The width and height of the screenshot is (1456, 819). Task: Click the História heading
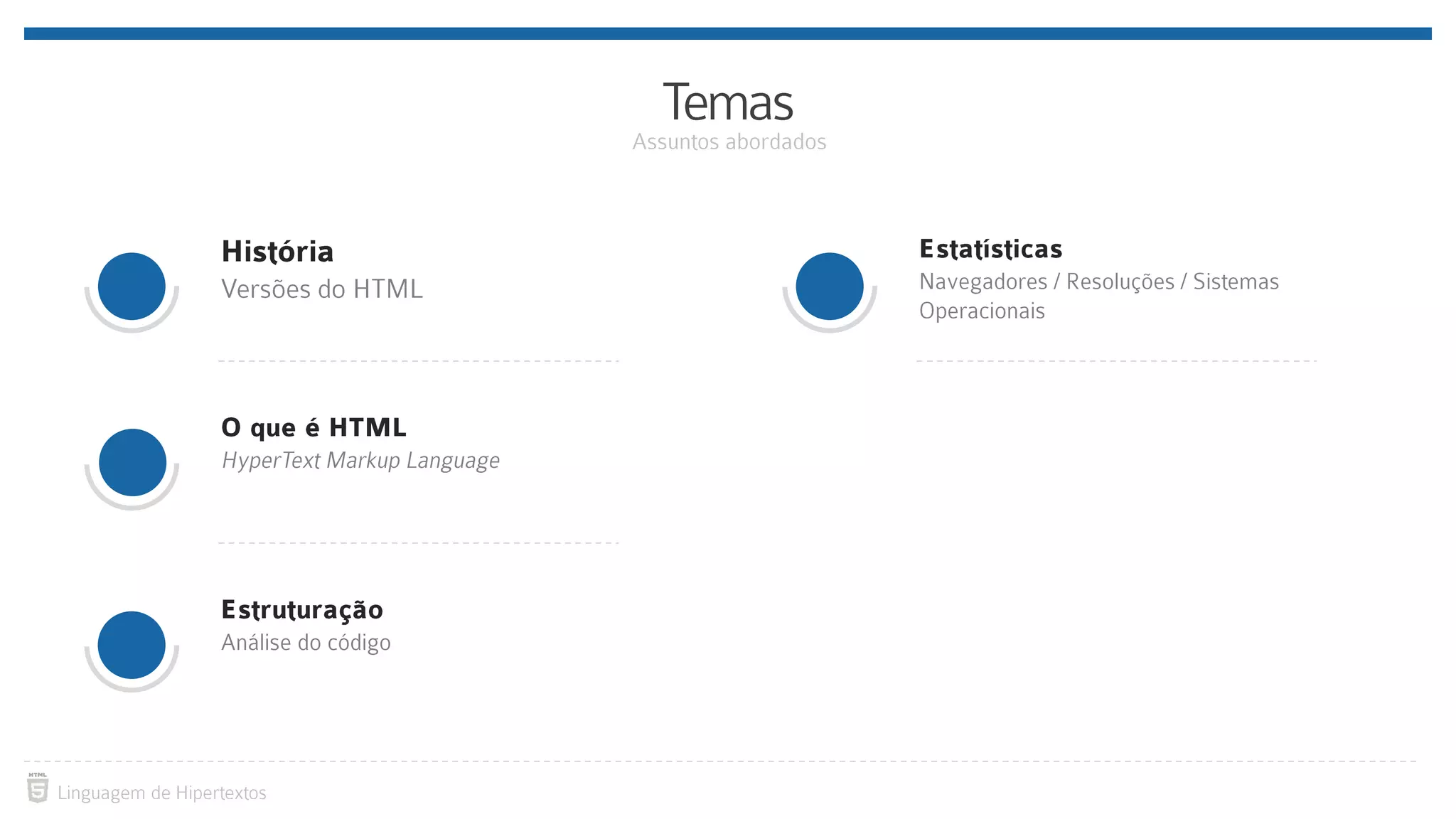[277, 252]
